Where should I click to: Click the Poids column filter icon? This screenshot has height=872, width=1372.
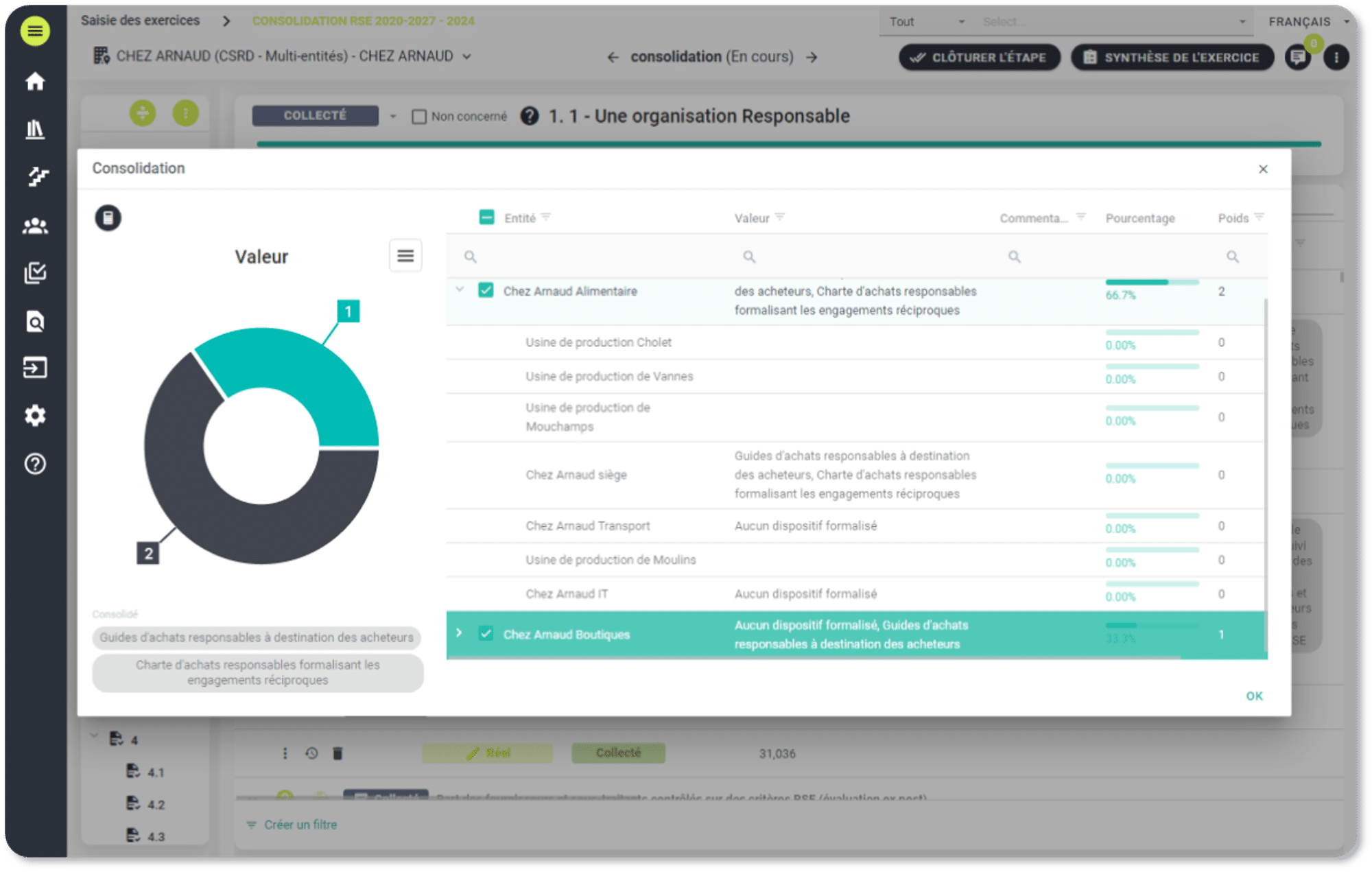(1259, 217)
